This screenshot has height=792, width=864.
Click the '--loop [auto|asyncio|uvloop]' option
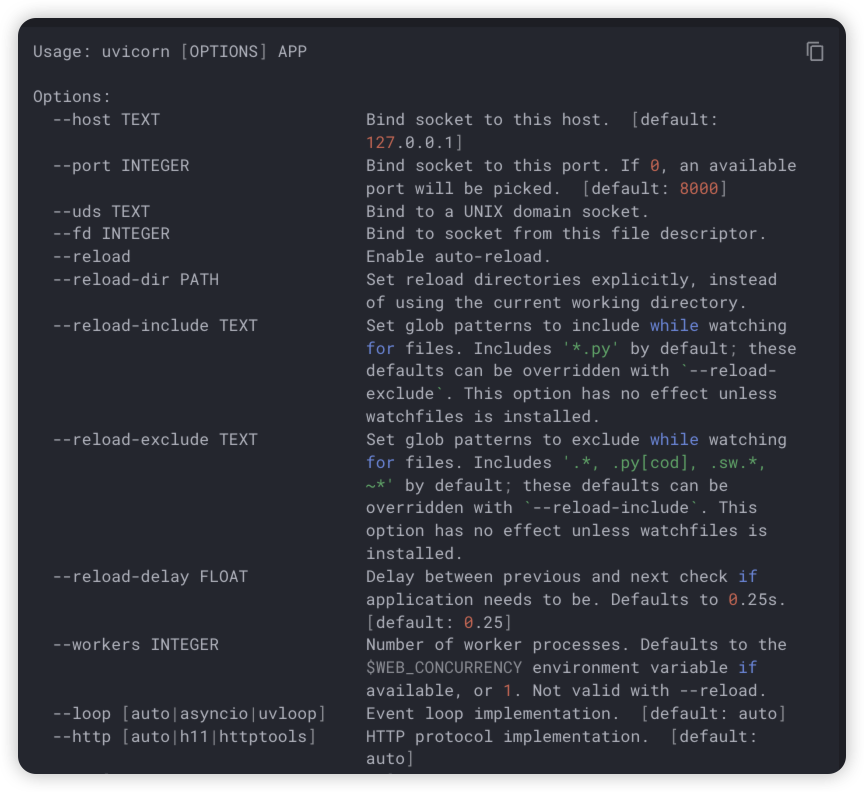pos(189,713)
